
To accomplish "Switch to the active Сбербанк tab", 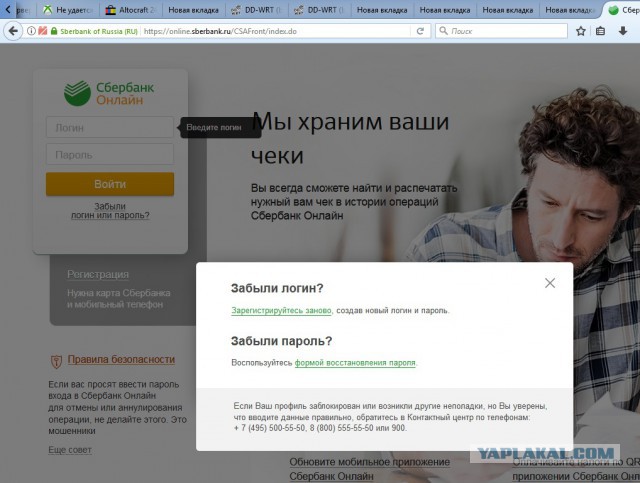I will 622,10.
